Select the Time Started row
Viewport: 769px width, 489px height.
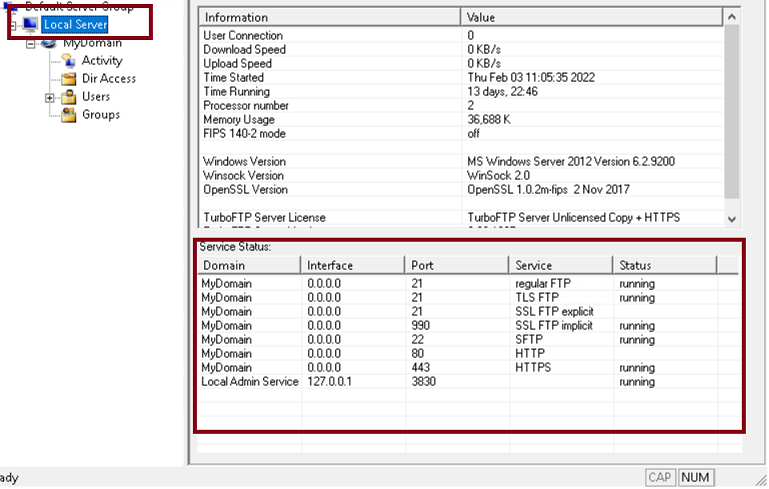tap(461, 77)
